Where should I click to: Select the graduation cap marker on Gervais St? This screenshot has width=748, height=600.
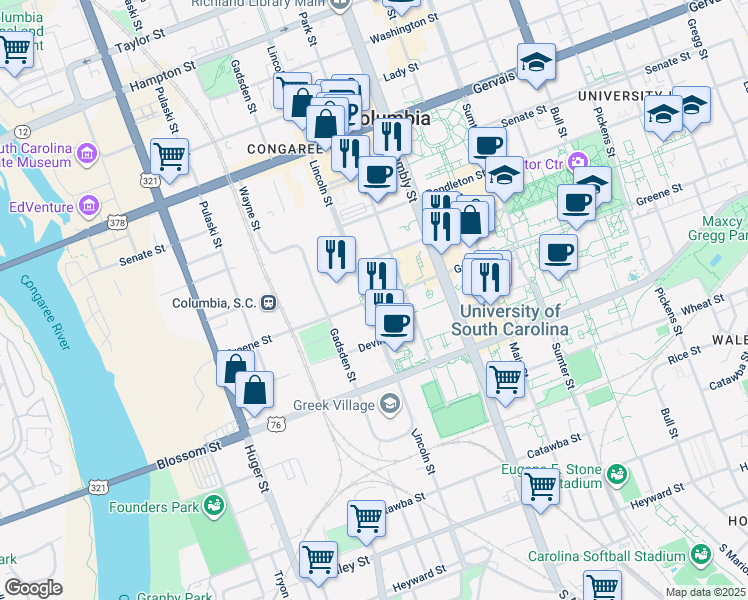(x=536, y=65)
